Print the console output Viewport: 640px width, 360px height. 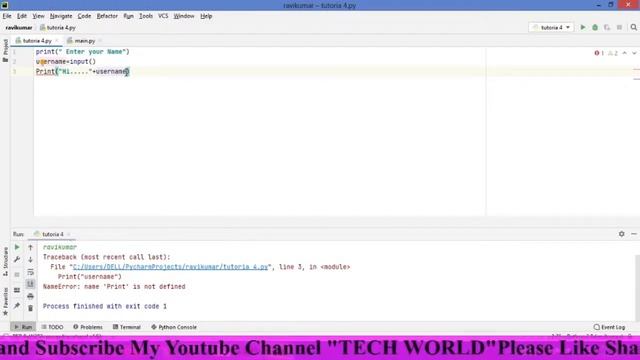coord(31,296)
